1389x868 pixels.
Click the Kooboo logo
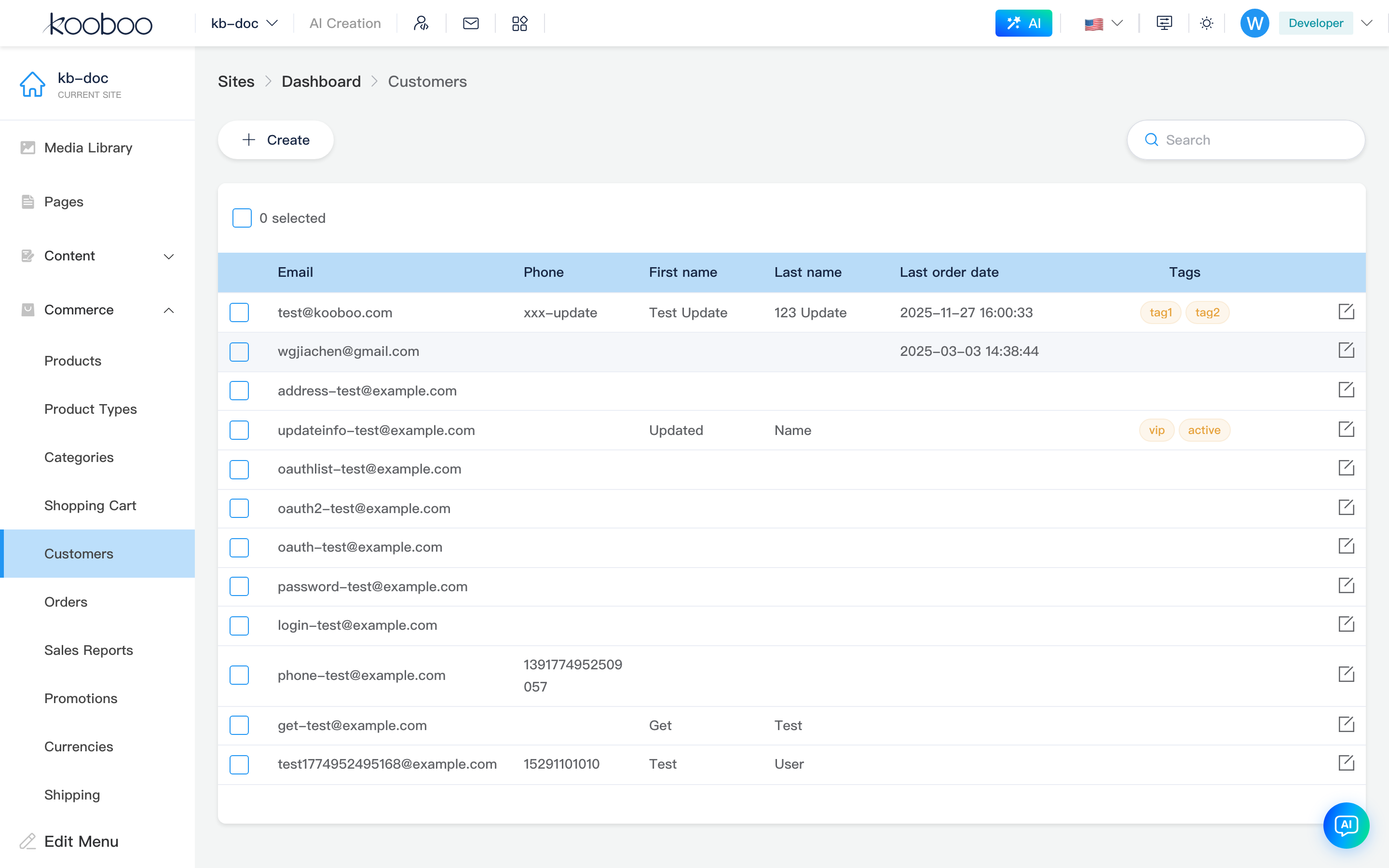[x=97, y=24]
